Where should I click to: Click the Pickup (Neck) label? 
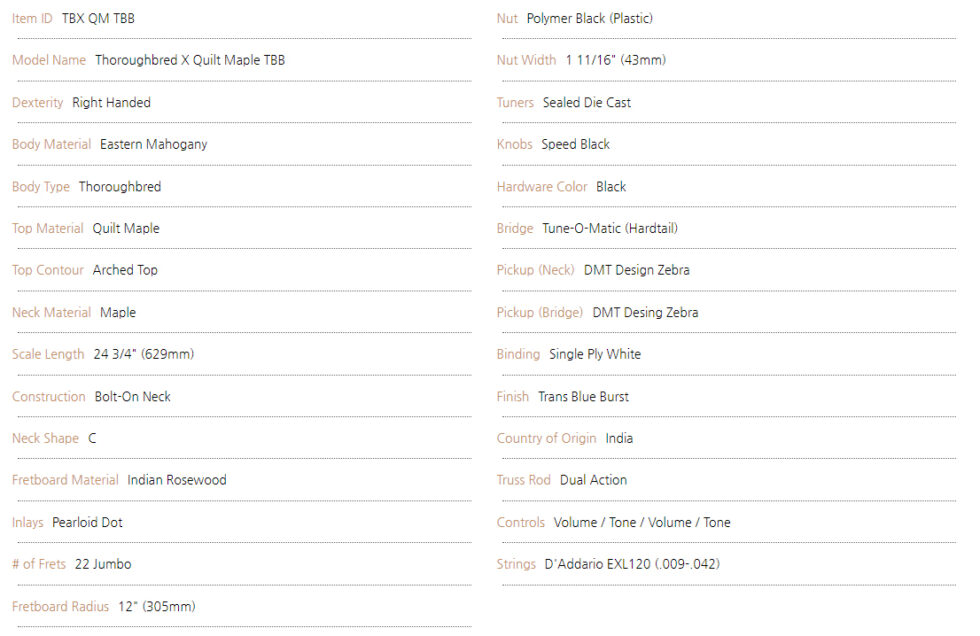tap(535, 270)
